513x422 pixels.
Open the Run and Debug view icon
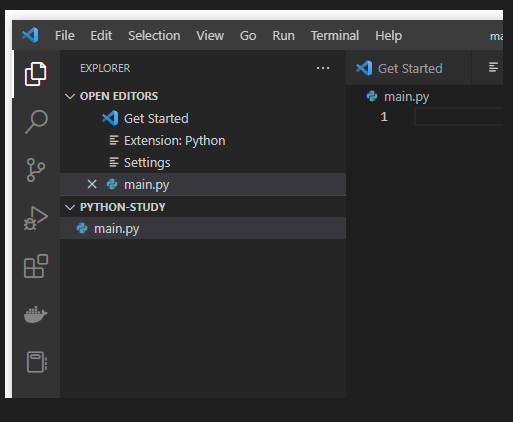36,218
